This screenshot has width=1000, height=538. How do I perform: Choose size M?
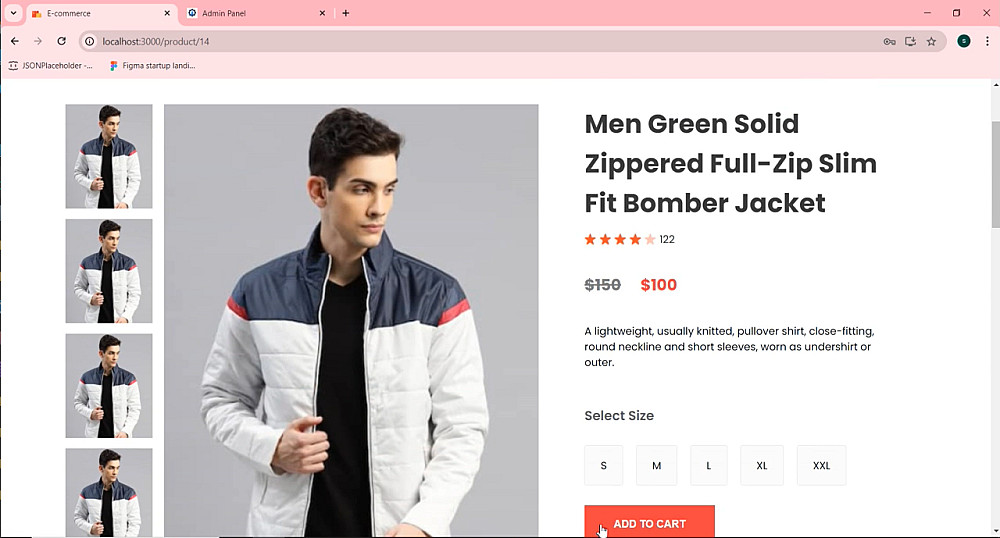656,465
